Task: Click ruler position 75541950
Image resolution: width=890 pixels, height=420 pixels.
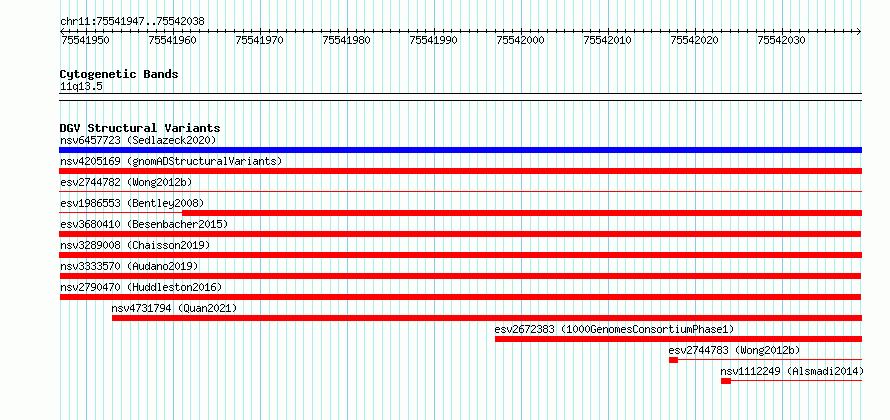Action: 85,40
